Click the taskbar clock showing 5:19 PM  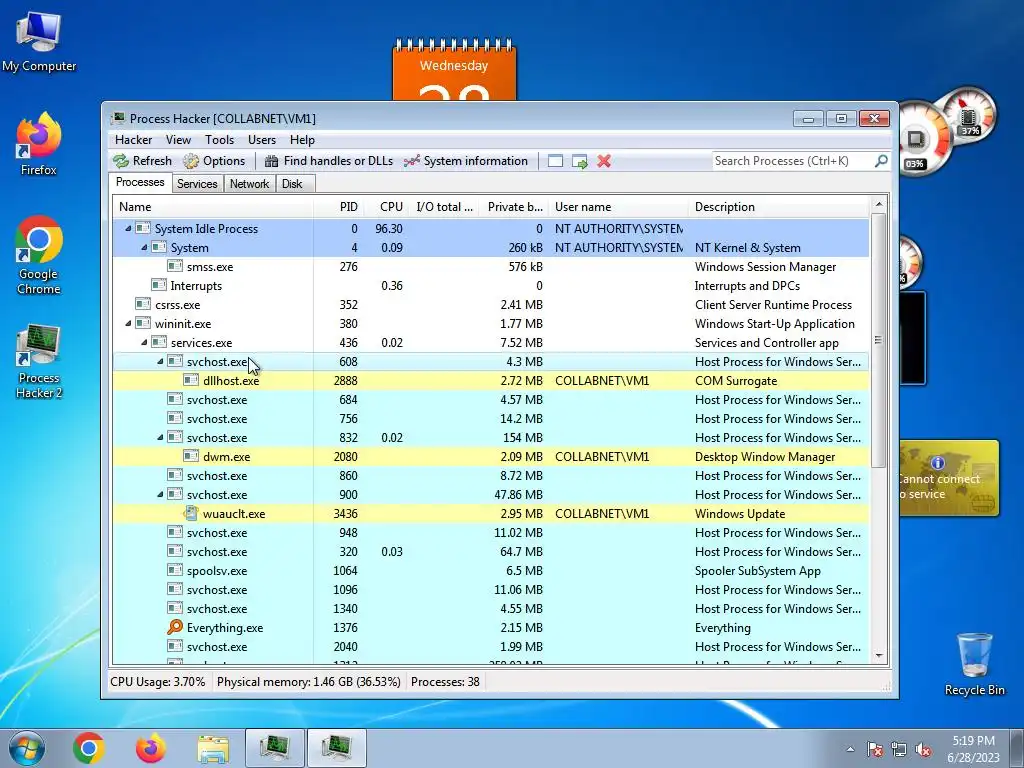tap(973, 749)
